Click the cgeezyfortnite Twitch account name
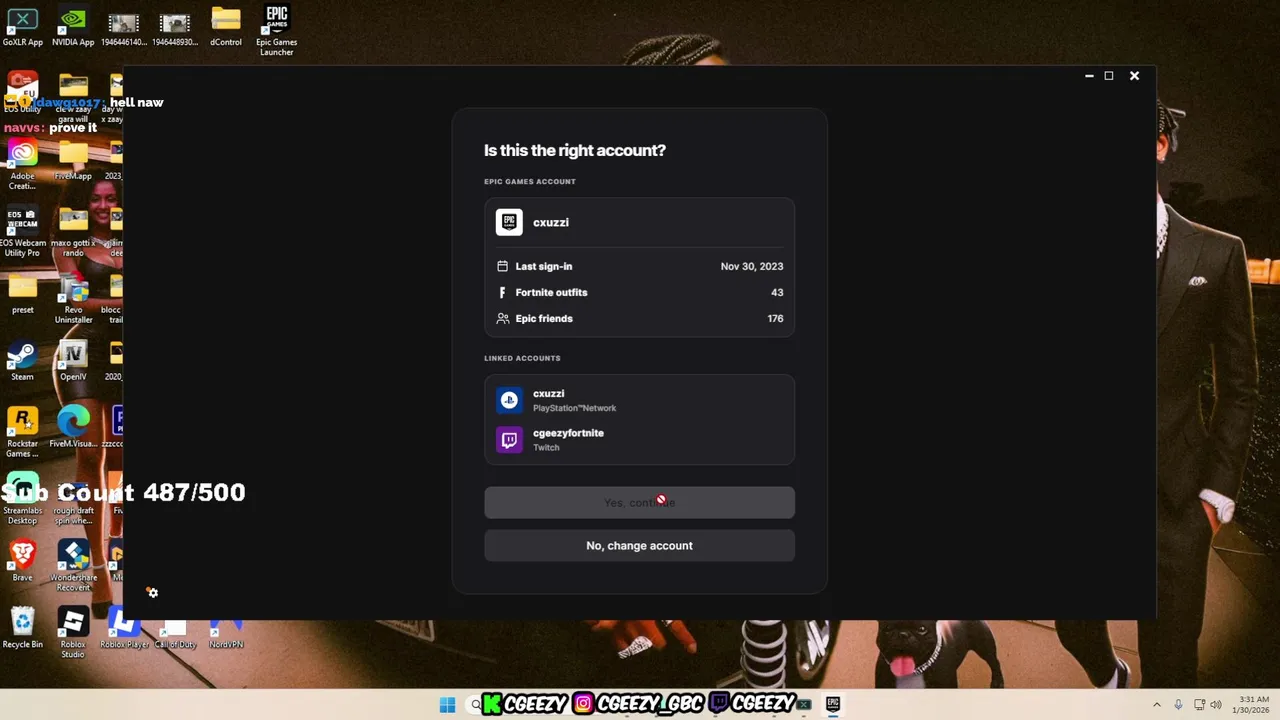 tap(568, 433)
